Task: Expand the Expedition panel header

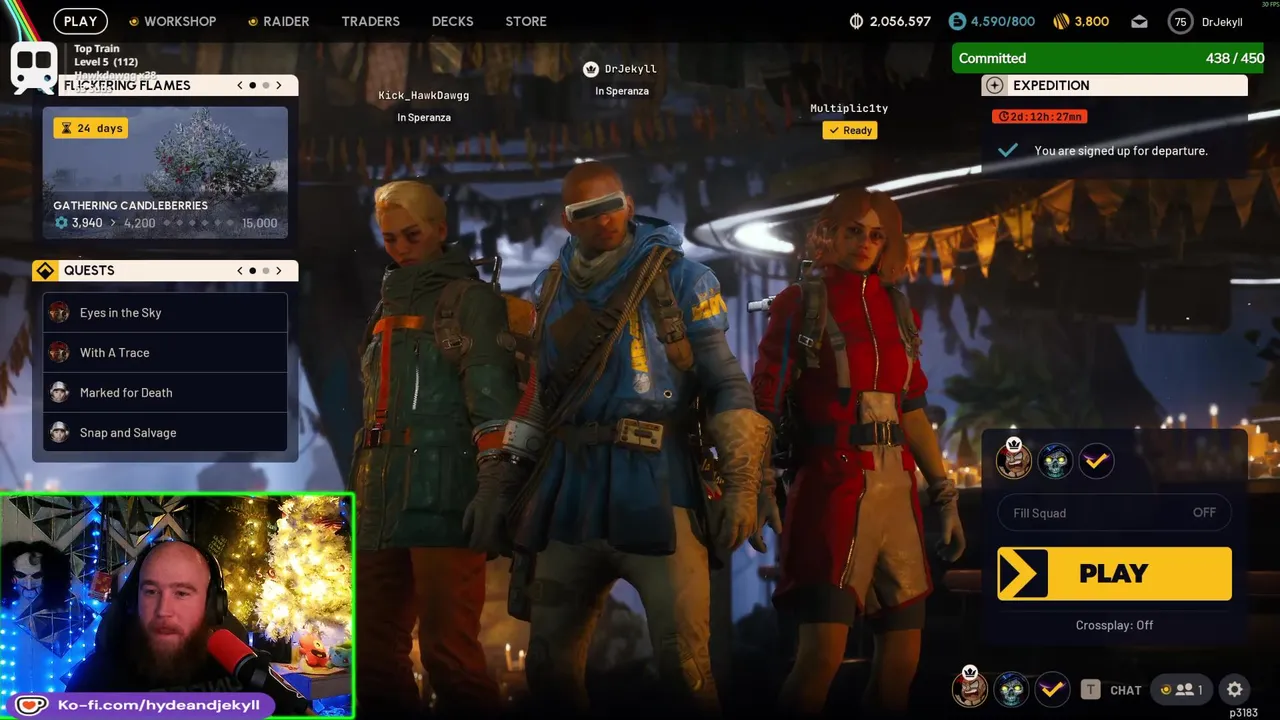Action: 1114,85
